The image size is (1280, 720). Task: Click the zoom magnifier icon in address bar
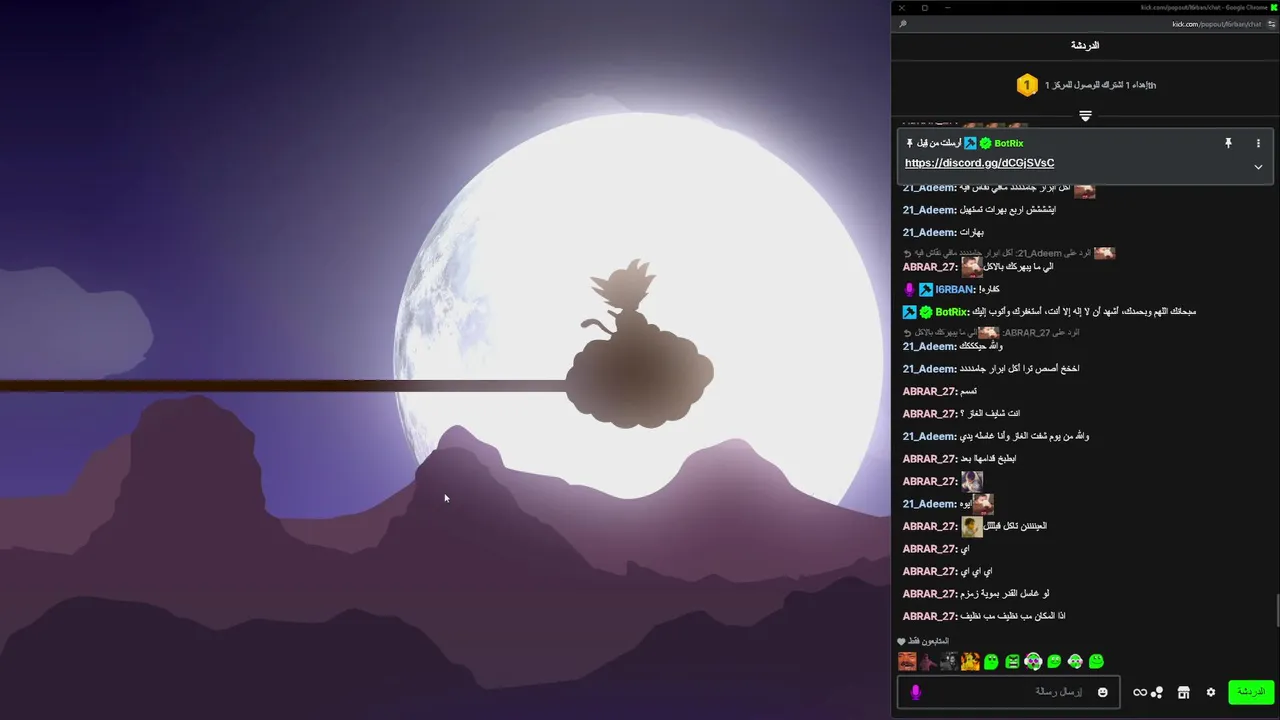903,24
